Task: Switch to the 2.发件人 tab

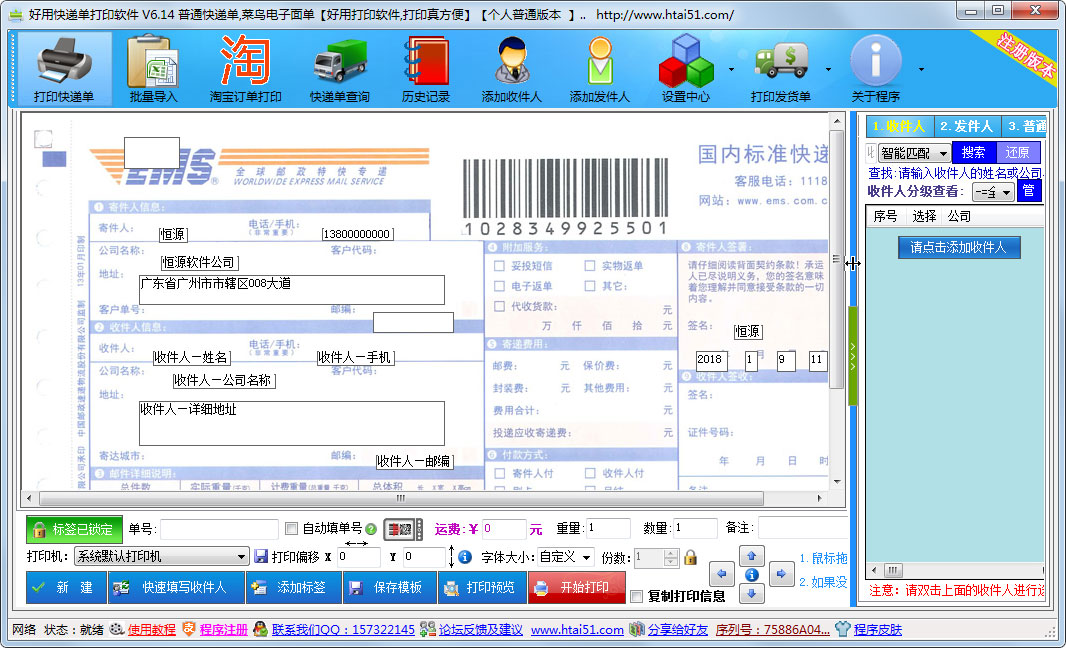Action: pyautogui.click(x=966, y=126)
